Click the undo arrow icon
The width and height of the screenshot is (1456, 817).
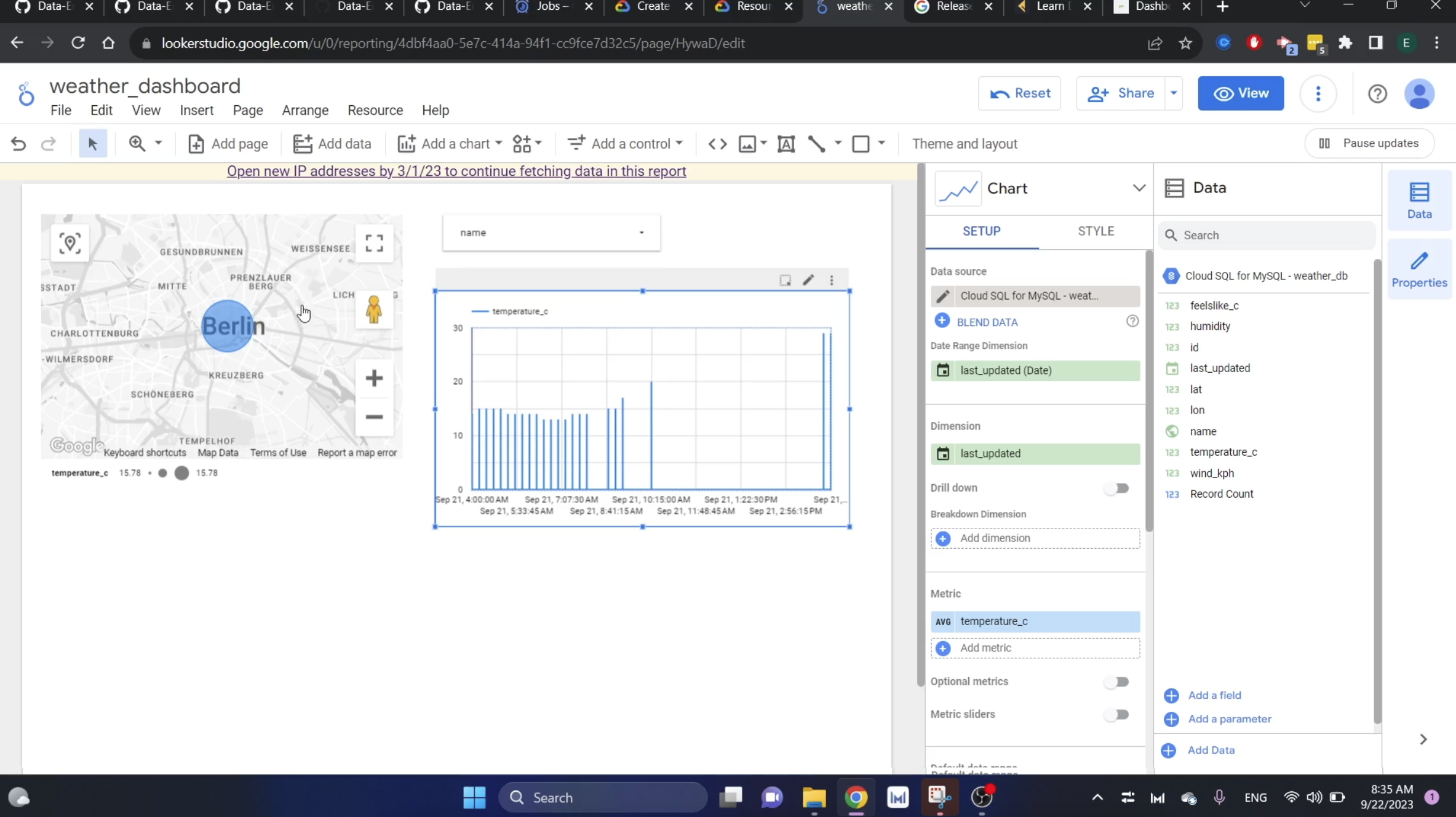point(18,144)
